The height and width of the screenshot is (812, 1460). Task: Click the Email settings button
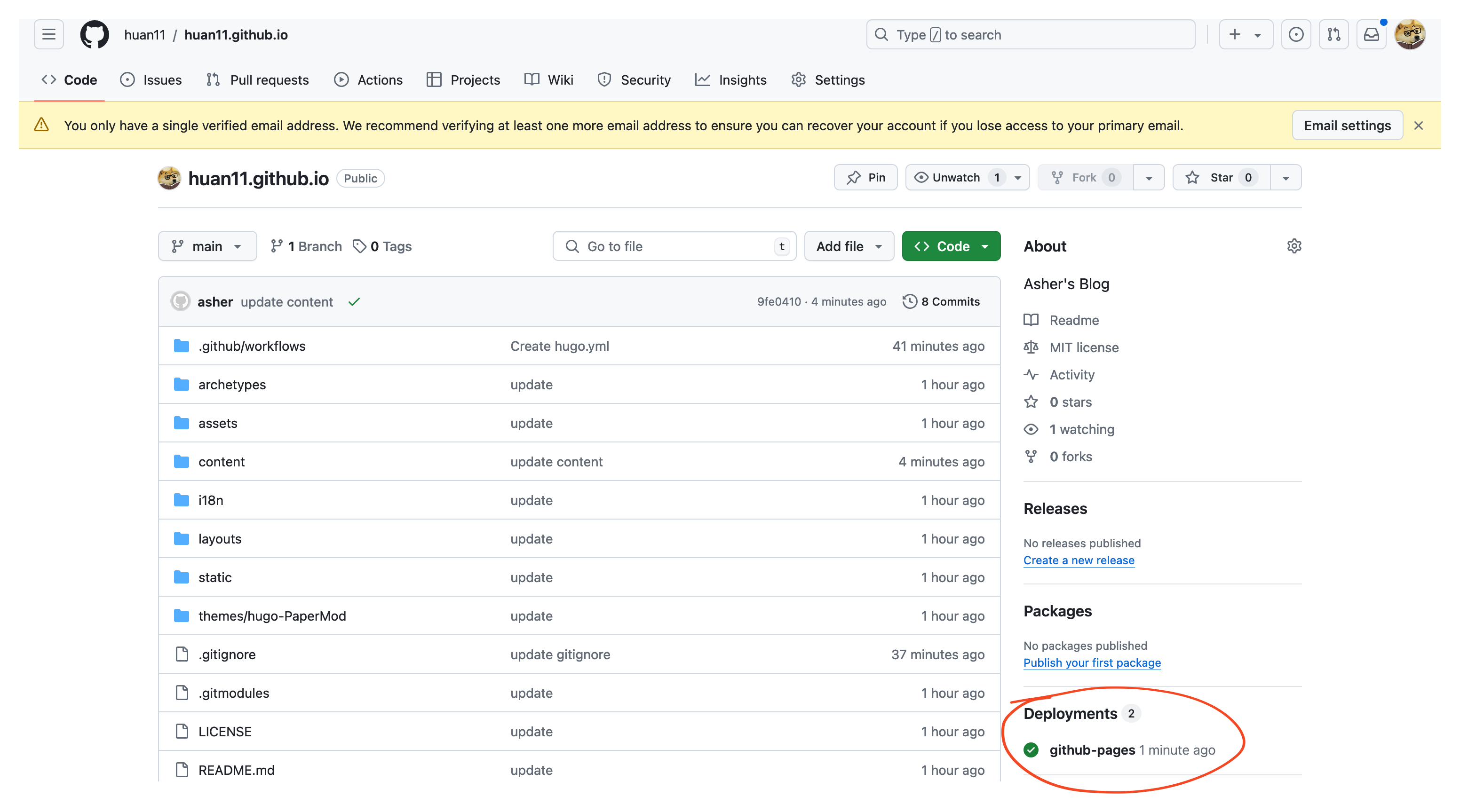(1347, 126)
